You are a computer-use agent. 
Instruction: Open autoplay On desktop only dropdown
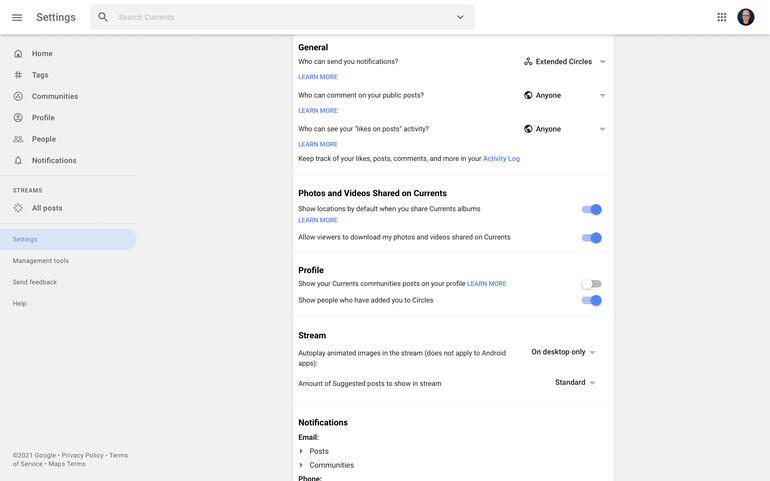point(563,352)
